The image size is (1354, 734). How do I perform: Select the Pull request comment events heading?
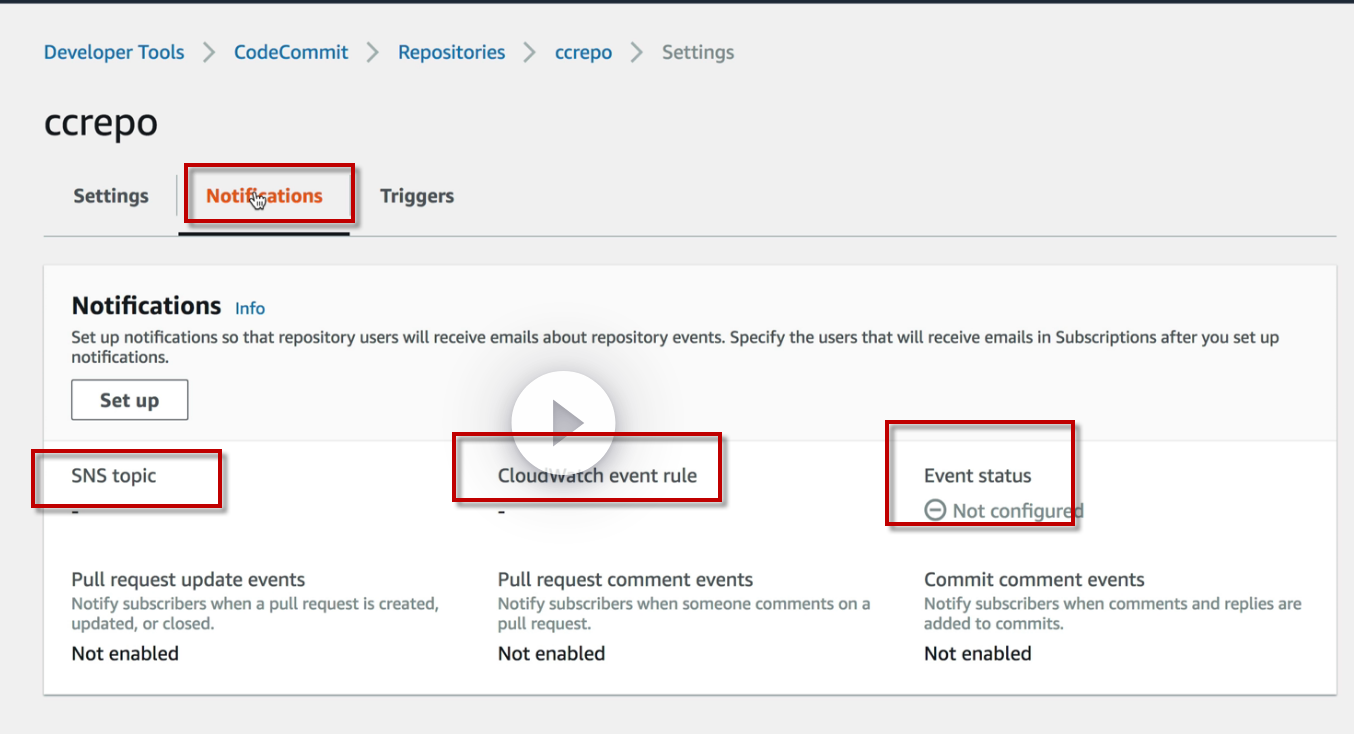625,580
